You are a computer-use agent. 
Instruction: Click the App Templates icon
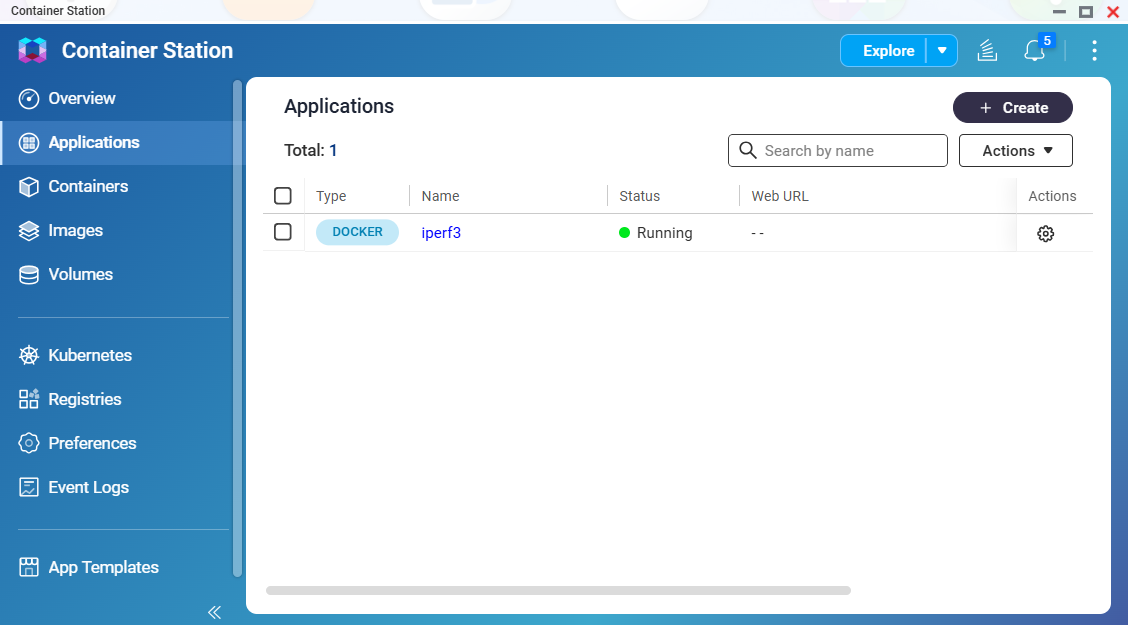click(29, 567)
